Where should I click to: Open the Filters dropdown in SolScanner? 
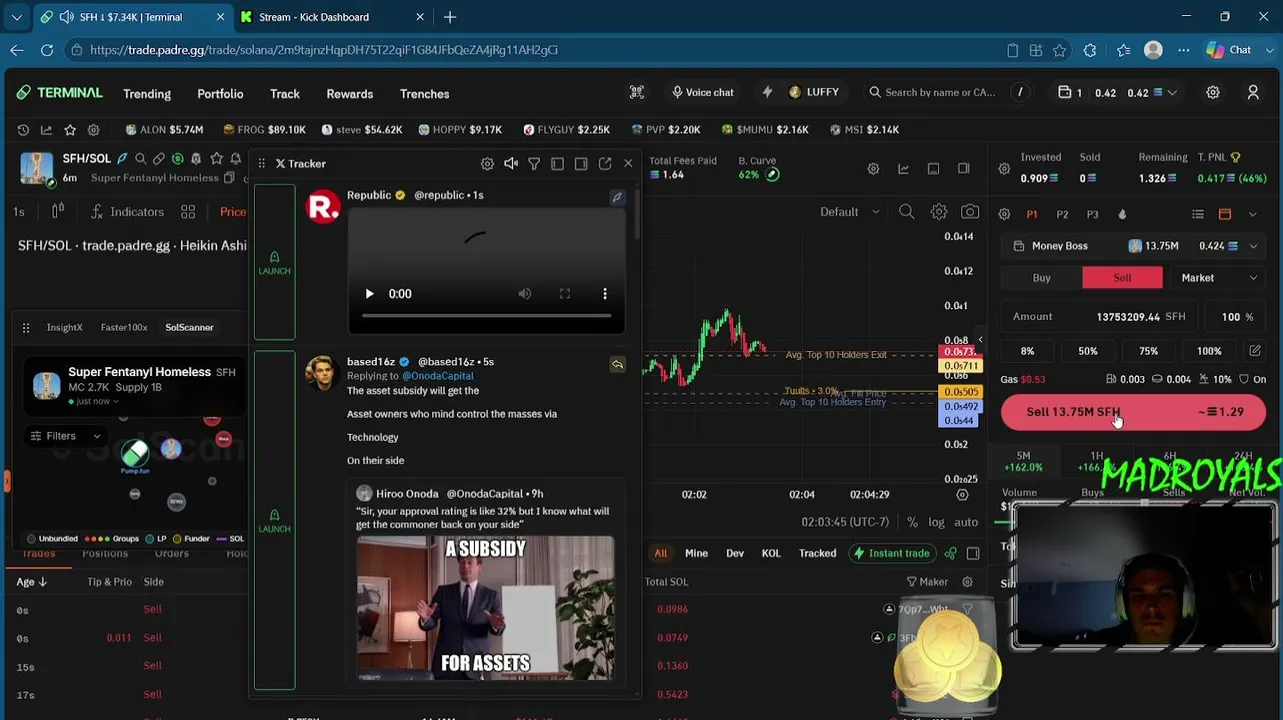[66, 436]
